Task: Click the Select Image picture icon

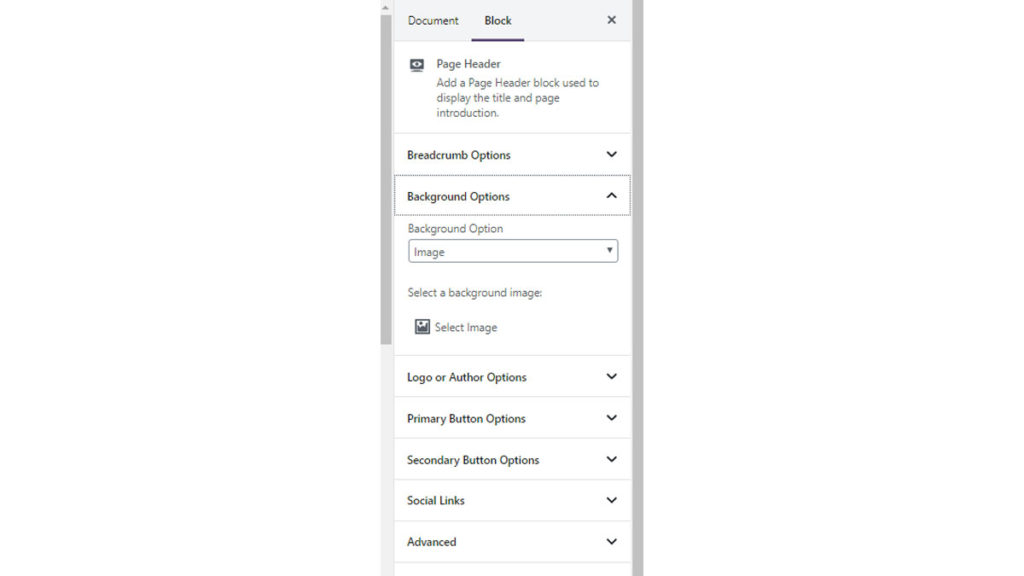Action: (422, 327)
